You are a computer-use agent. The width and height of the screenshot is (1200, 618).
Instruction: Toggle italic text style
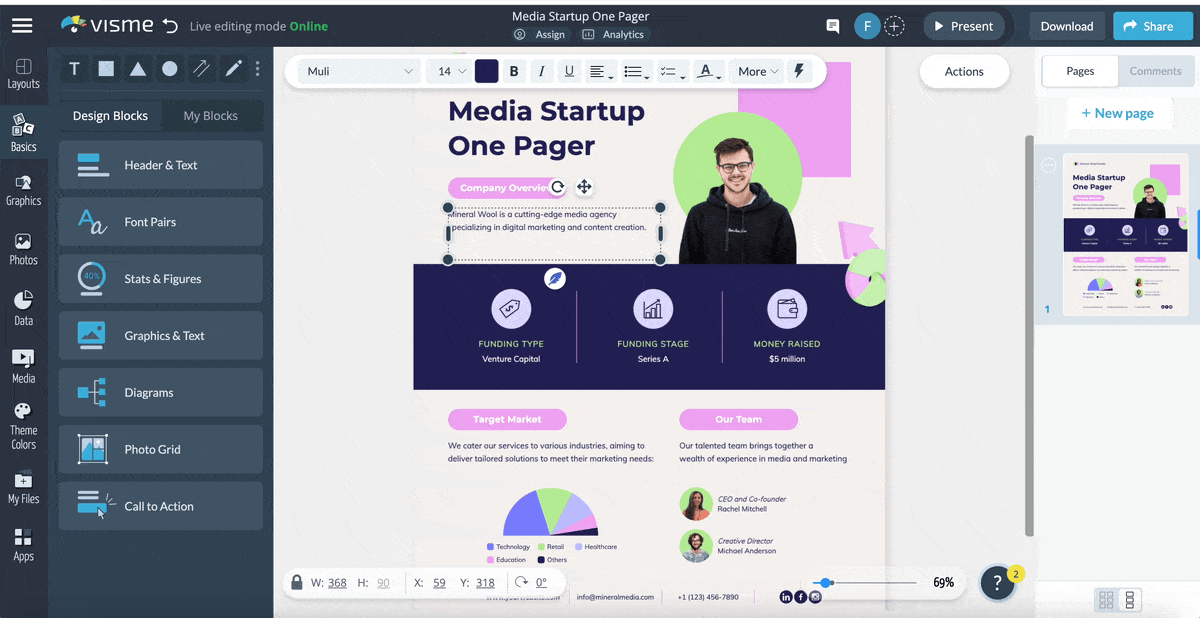tap(541, 71)
